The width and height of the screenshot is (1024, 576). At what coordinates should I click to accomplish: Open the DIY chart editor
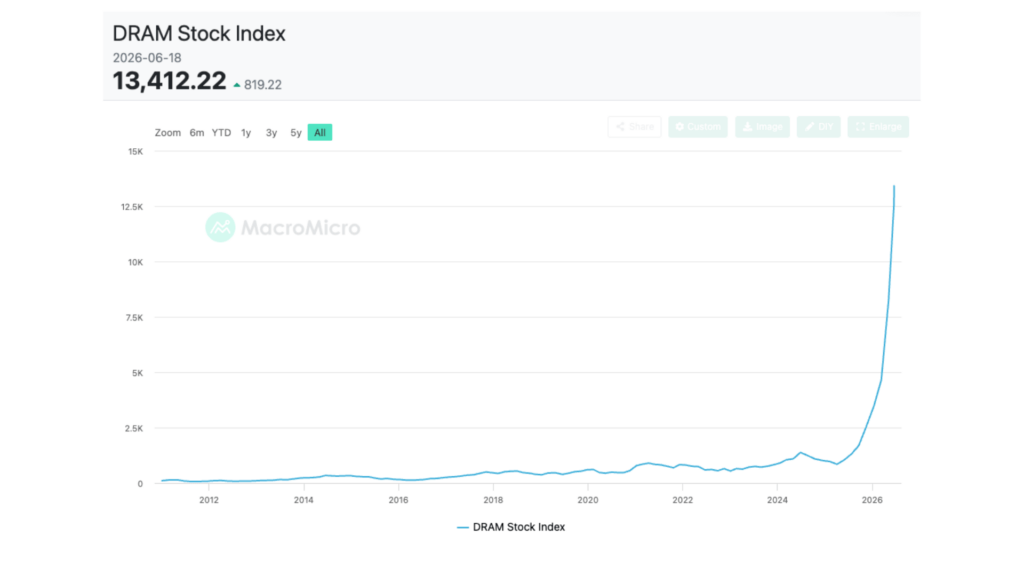coord(818,127)
